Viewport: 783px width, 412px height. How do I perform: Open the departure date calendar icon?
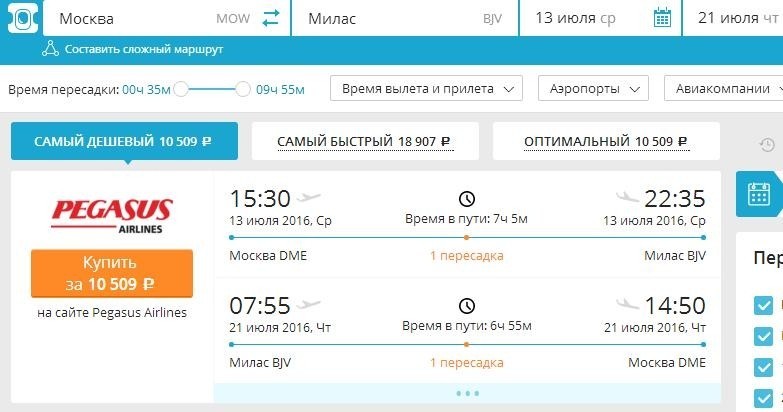tap(662, 18)
